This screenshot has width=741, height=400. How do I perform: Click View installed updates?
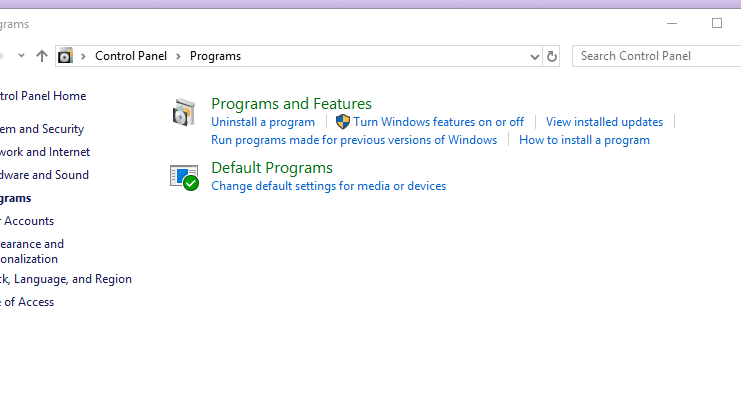click(x=604, y=122)
